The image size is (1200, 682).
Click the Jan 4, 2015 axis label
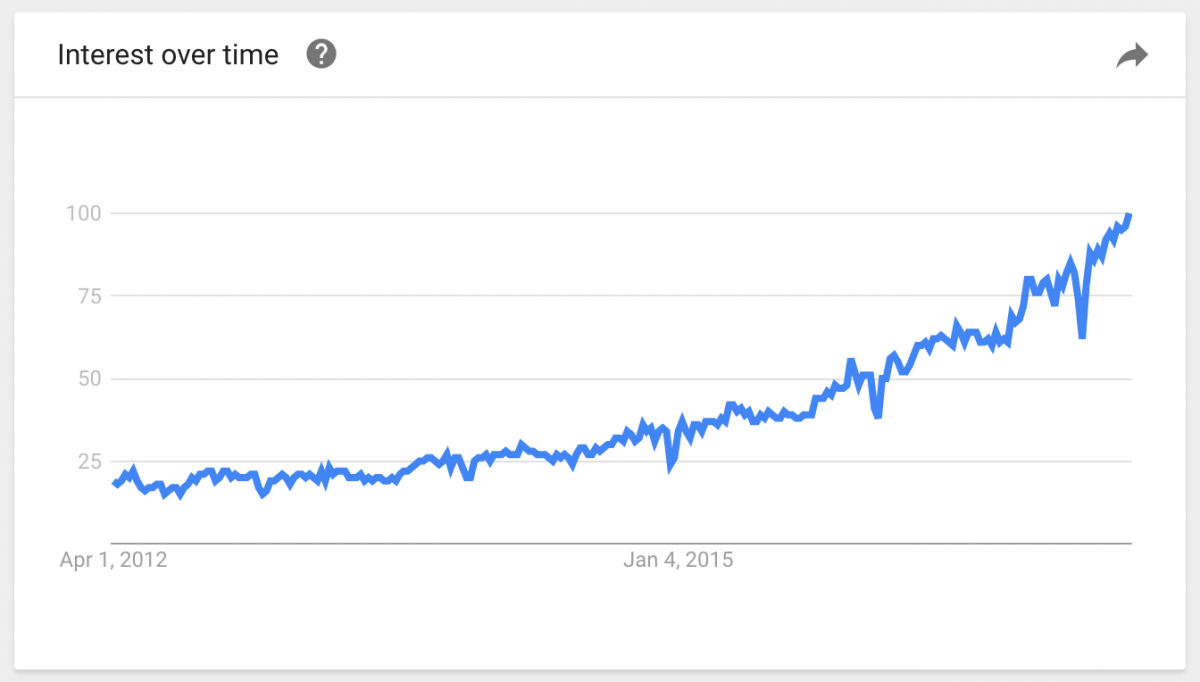[x=677, y=559]
